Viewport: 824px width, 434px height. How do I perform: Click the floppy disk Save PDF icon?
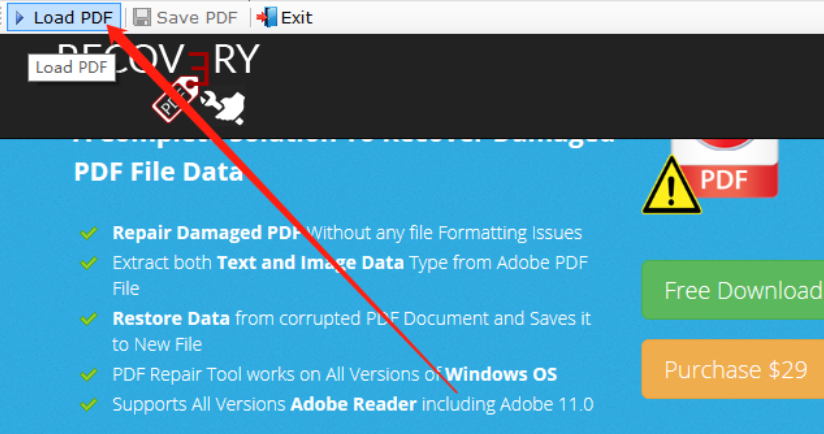142,17
